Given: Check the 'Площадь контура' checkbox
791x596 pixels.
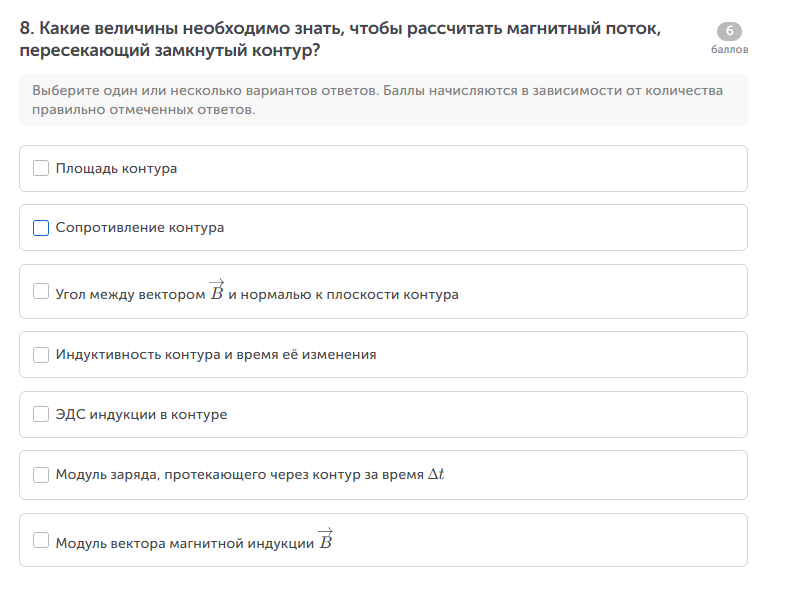Looking at the screenshot, I should [41, 168].
